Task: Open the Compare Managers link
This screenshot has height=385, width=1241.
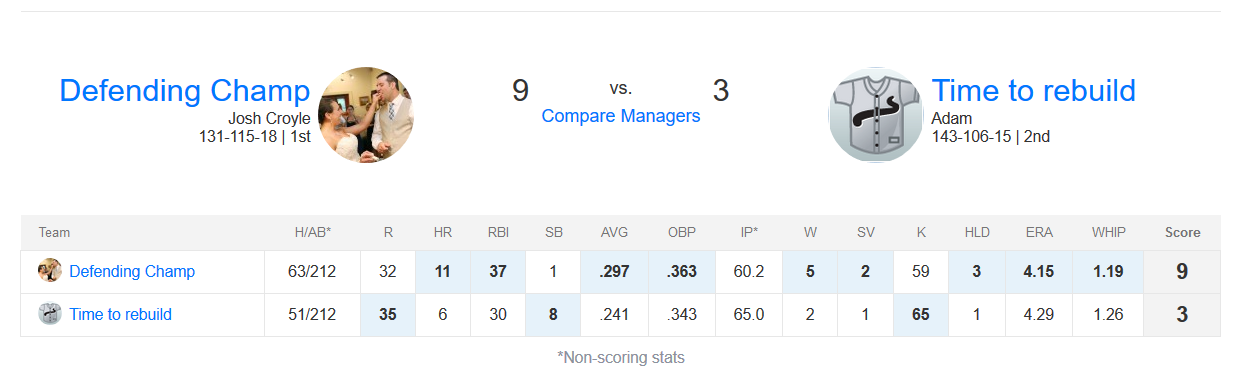Action: click(x=621, y=116)
